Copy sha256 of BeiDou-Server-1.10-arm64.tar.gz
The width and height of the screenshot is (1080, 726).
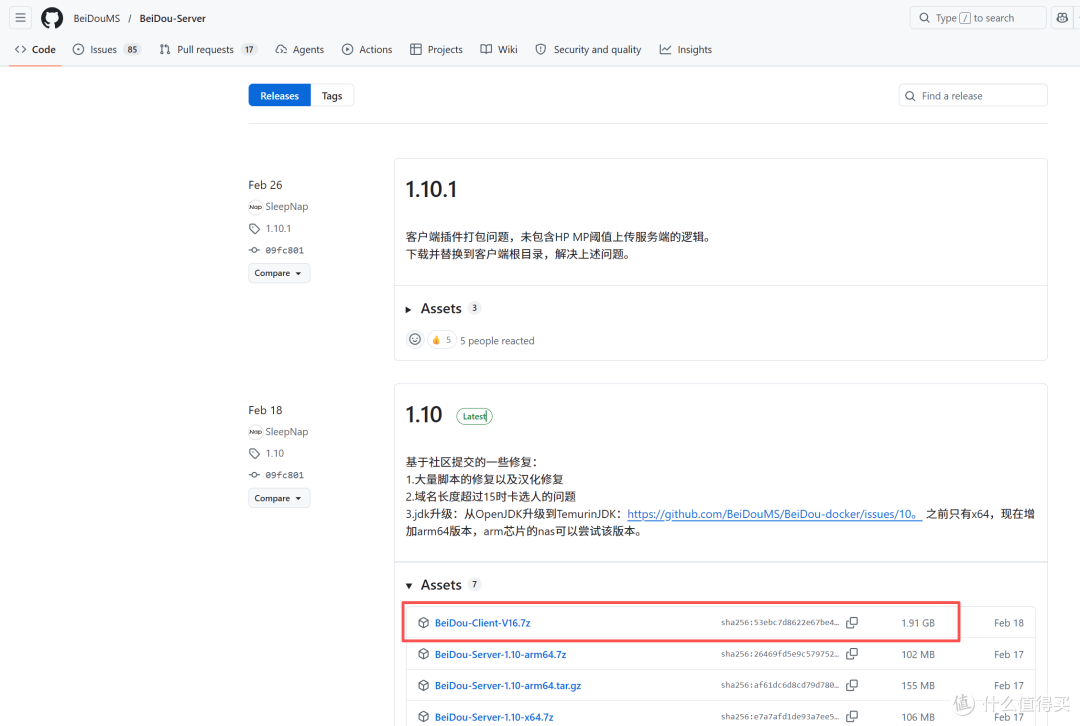point(852,685)
